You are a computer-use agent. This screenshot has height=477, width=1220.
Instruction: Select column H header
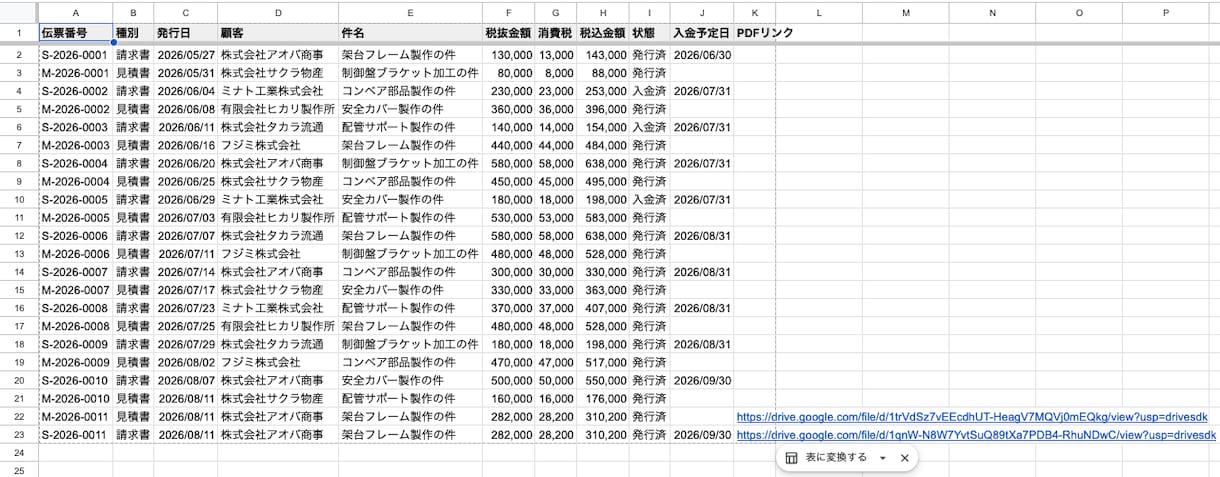point(603,12)
